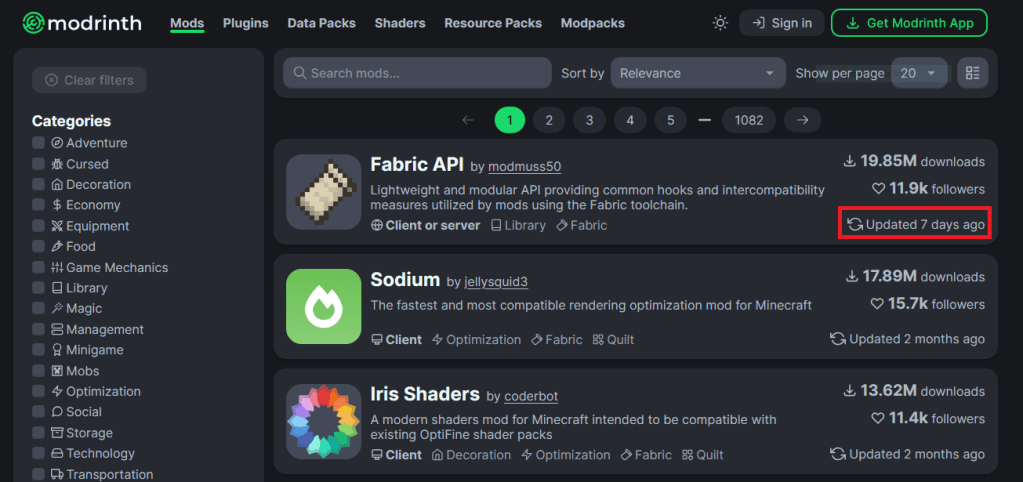Open the Modpacks tab
This screenshot has width=1023, height=482.
(x=592, y=23)
